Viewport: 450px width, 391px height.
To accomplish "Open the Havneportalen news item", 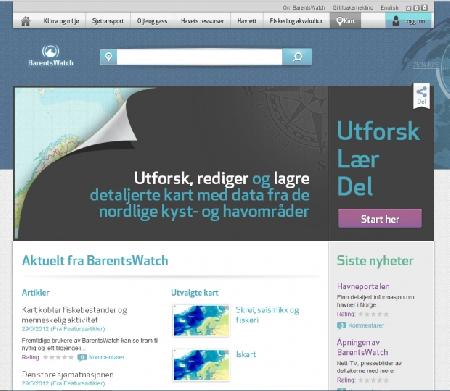I will (363, 286).
